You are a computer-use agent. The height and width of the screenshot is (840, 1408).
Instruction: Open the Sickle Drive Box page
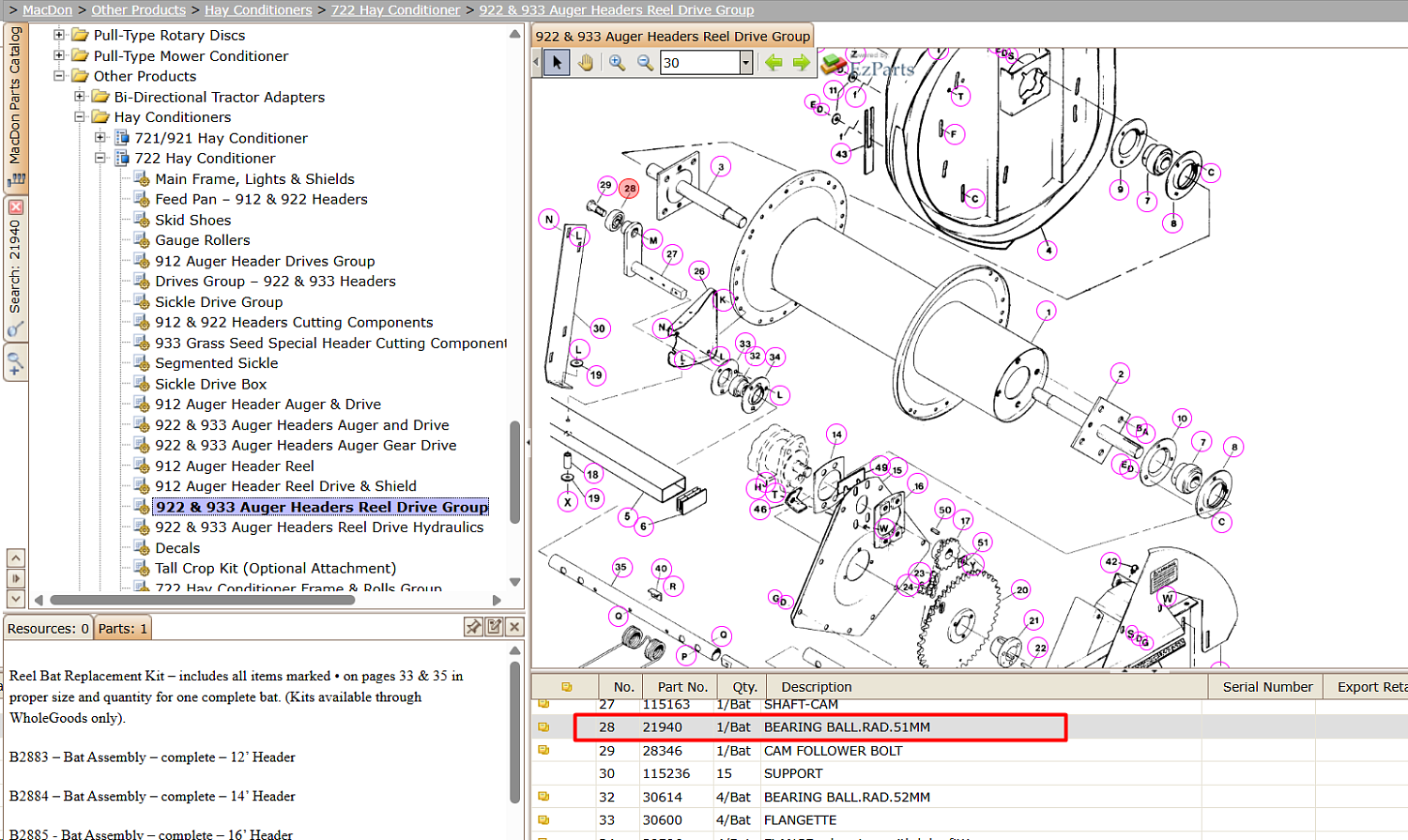tap(211, 384)
